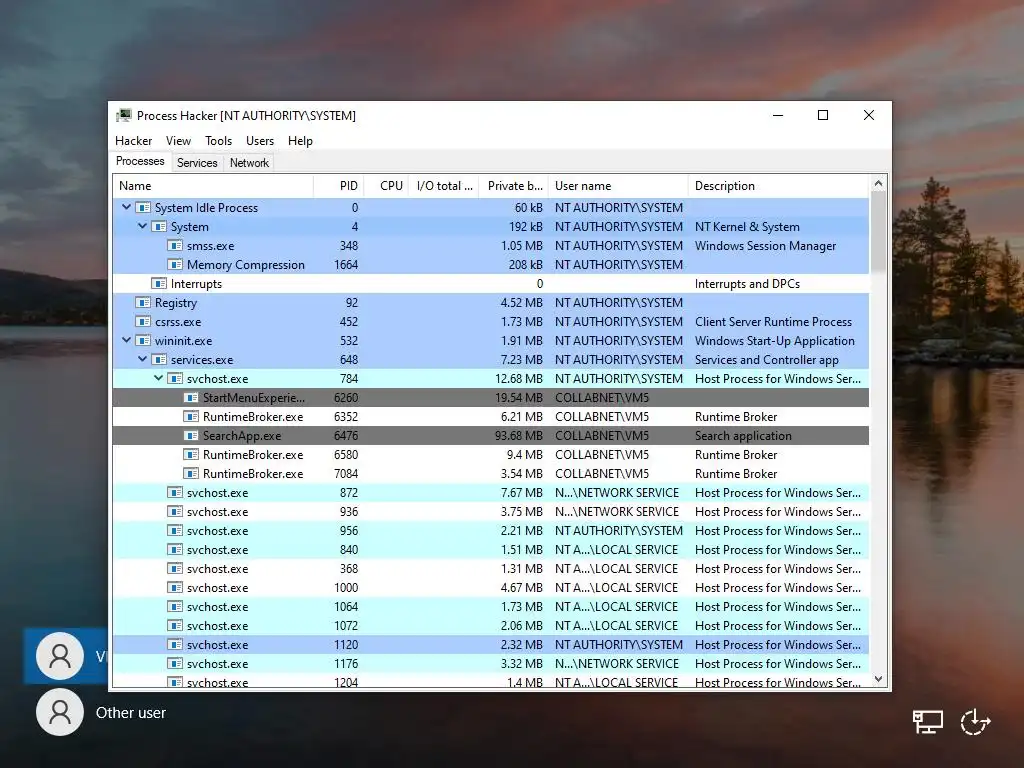Click the StartMenuExperie... process icon

pyautogui.click(x=191, y=397)
